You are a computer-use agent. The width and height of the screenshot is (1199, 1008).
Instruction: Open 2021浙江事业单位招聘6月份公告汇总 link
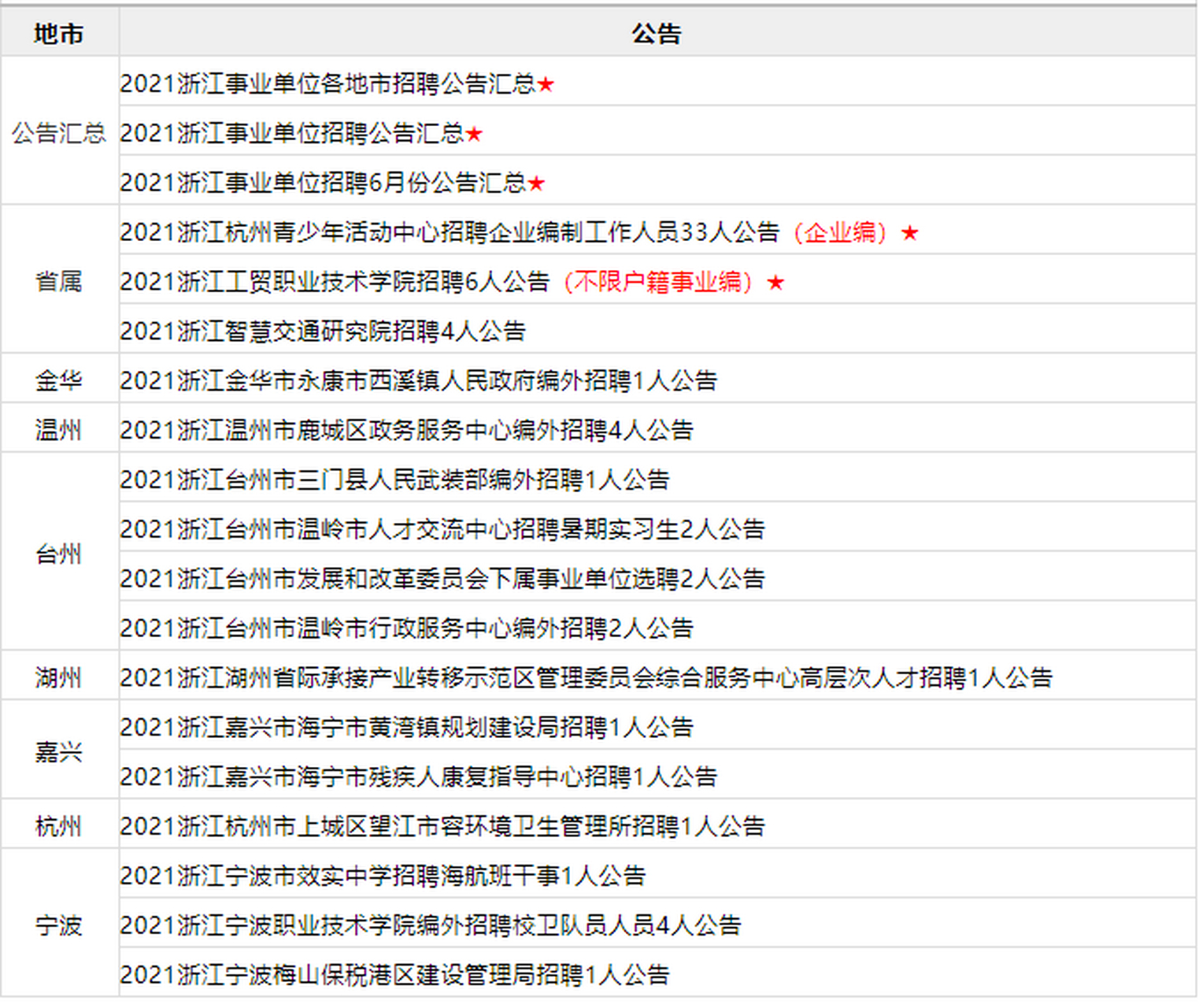pyautogui.click(x=324, y=183)
